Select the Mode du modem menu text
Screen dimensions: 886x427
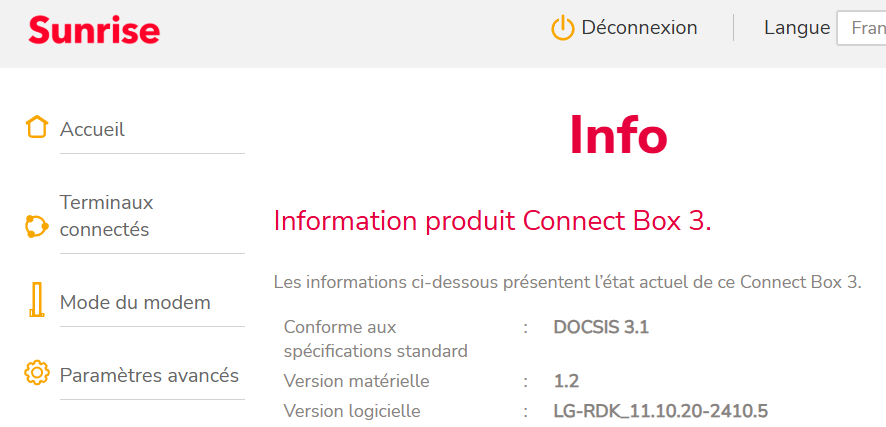(135, 302)
